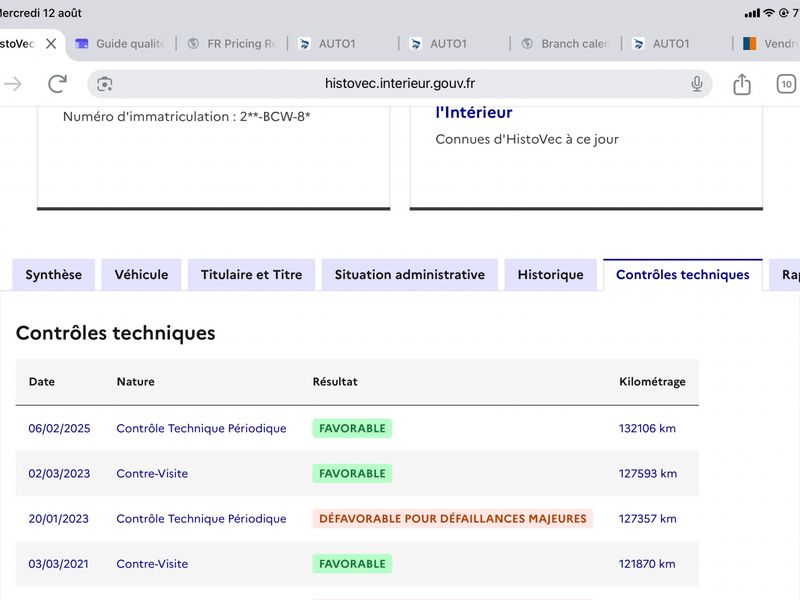This screenshot has width=800, height=600.
Task: Open the Titulaire et Titre tab
Action: click(252, 275)
